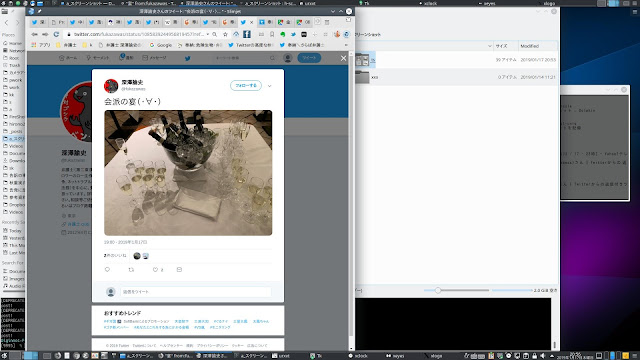Like the tweet with the heart icon

[155, 269]
